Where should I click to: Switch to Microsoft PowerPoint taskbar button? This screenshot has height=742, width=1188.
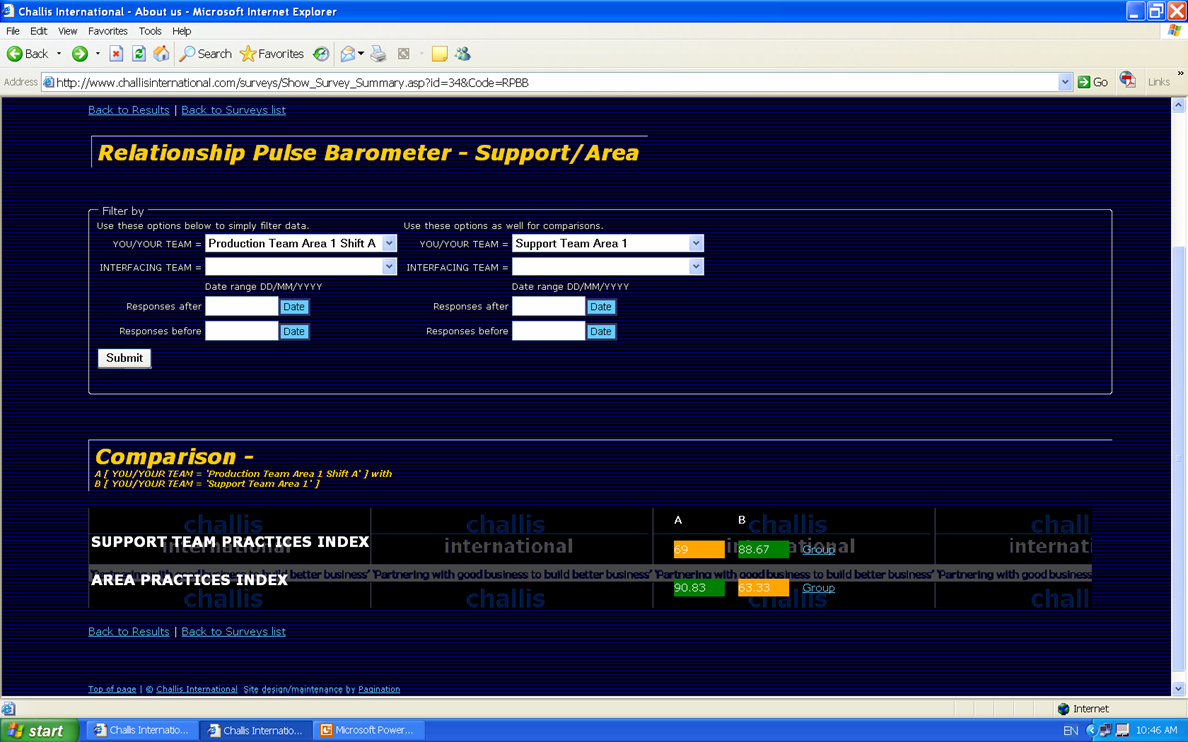[x=368, y=730]
